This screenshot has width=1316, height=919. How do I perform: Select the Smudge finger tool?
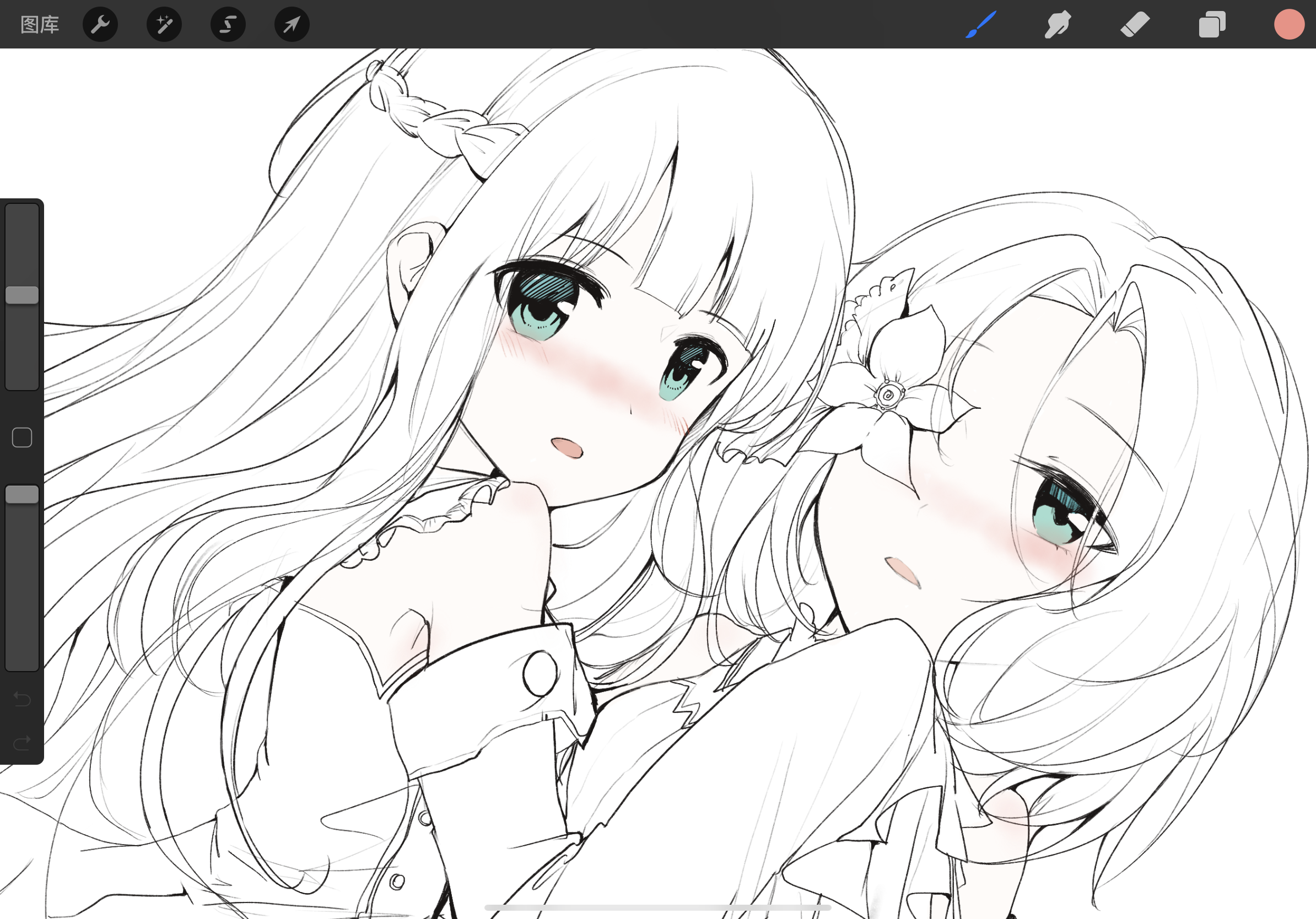(x=1057, y=25)
